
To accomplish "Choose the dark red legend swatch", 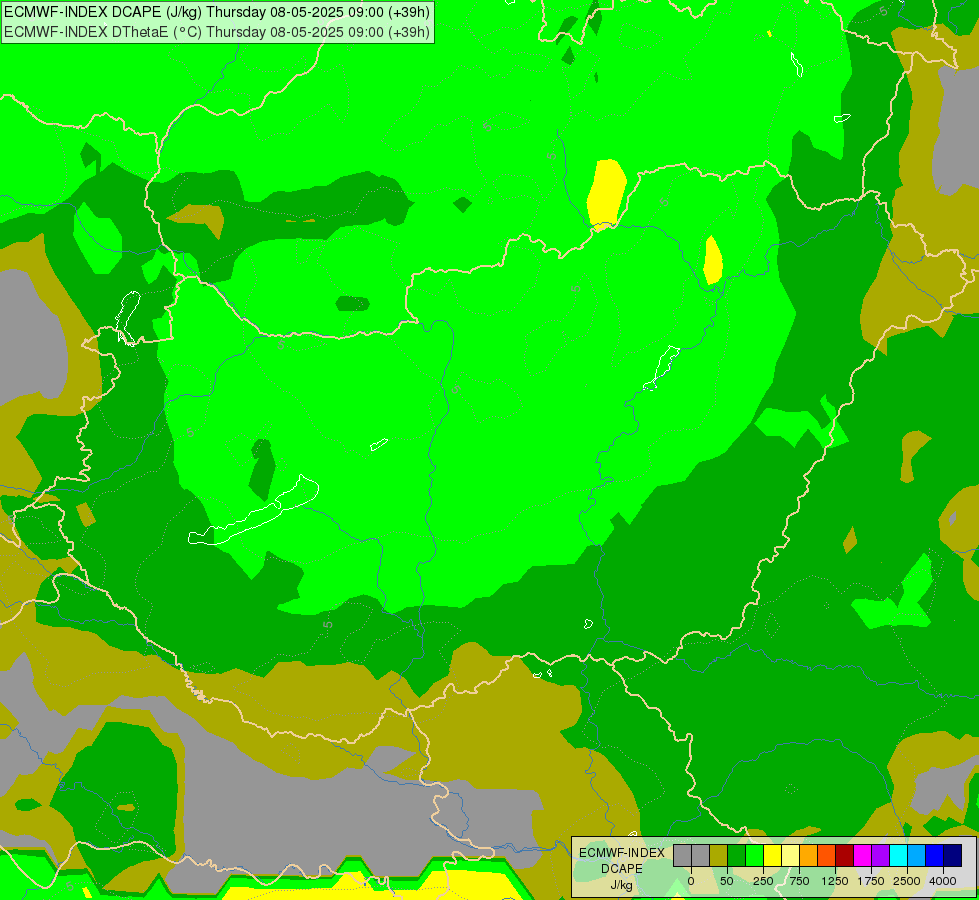I will 845,856.
